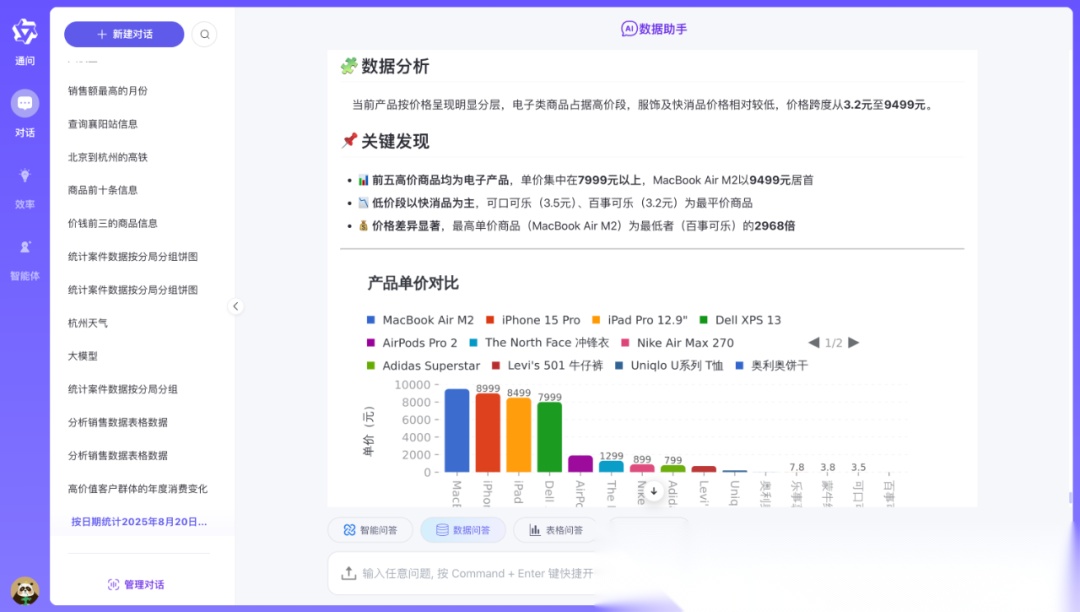This screenshot has width=1080, height=612.
Task: Switch to 表格问答 mode
Action: click(555, 530)
